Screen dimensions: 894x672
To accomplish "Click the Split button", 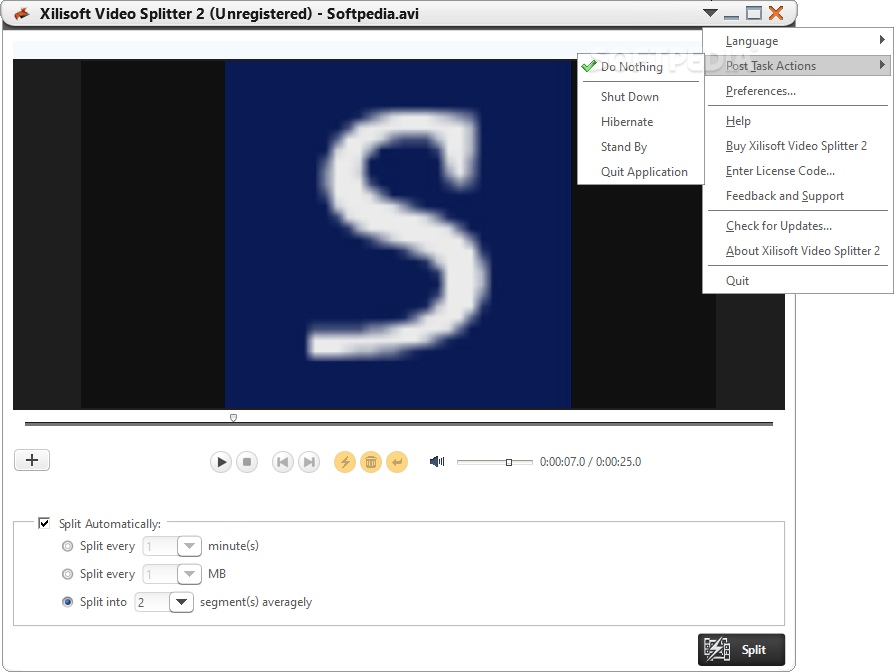I will [741, 650].
